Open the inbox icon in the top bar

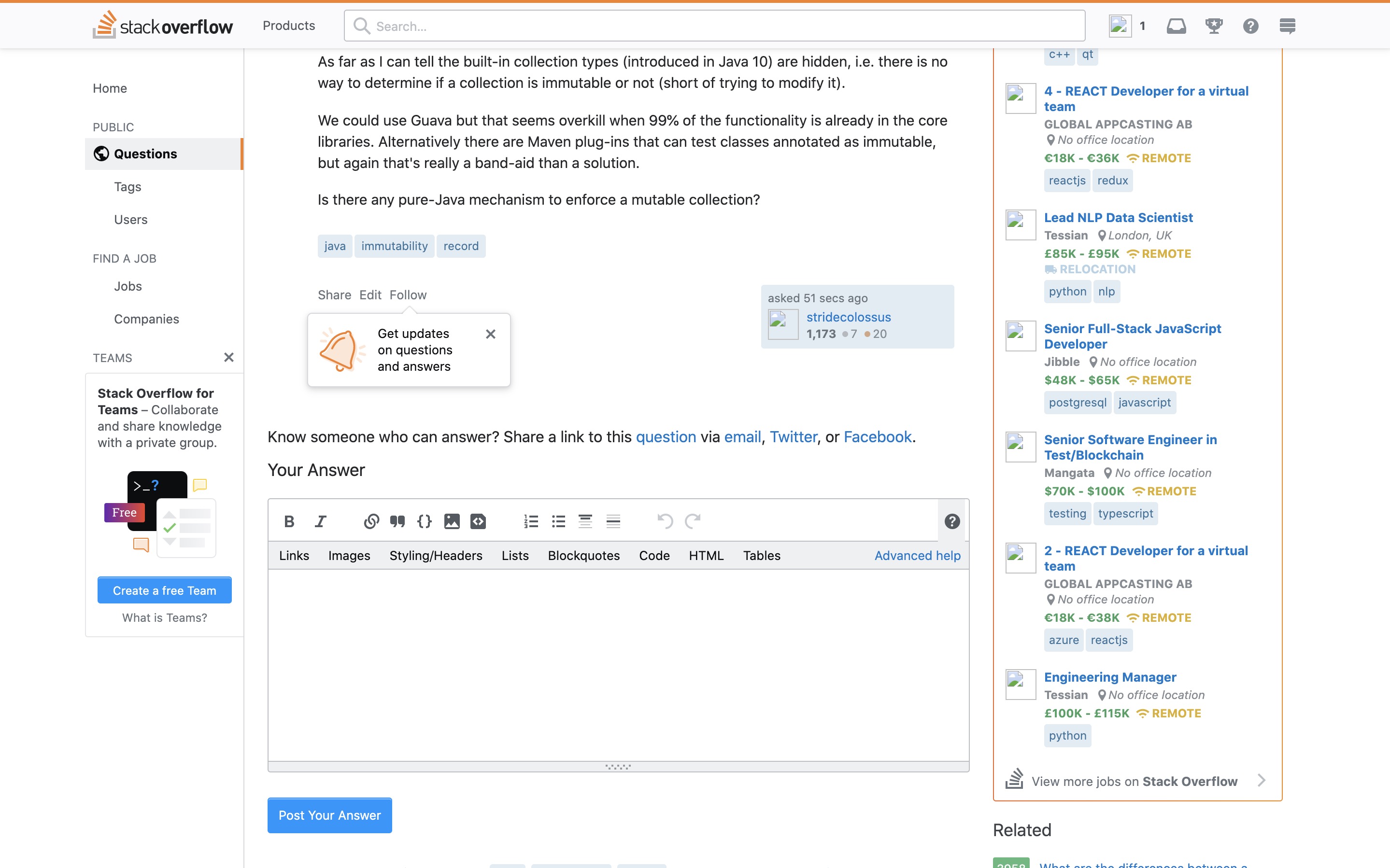click(x=1176, y=26)
